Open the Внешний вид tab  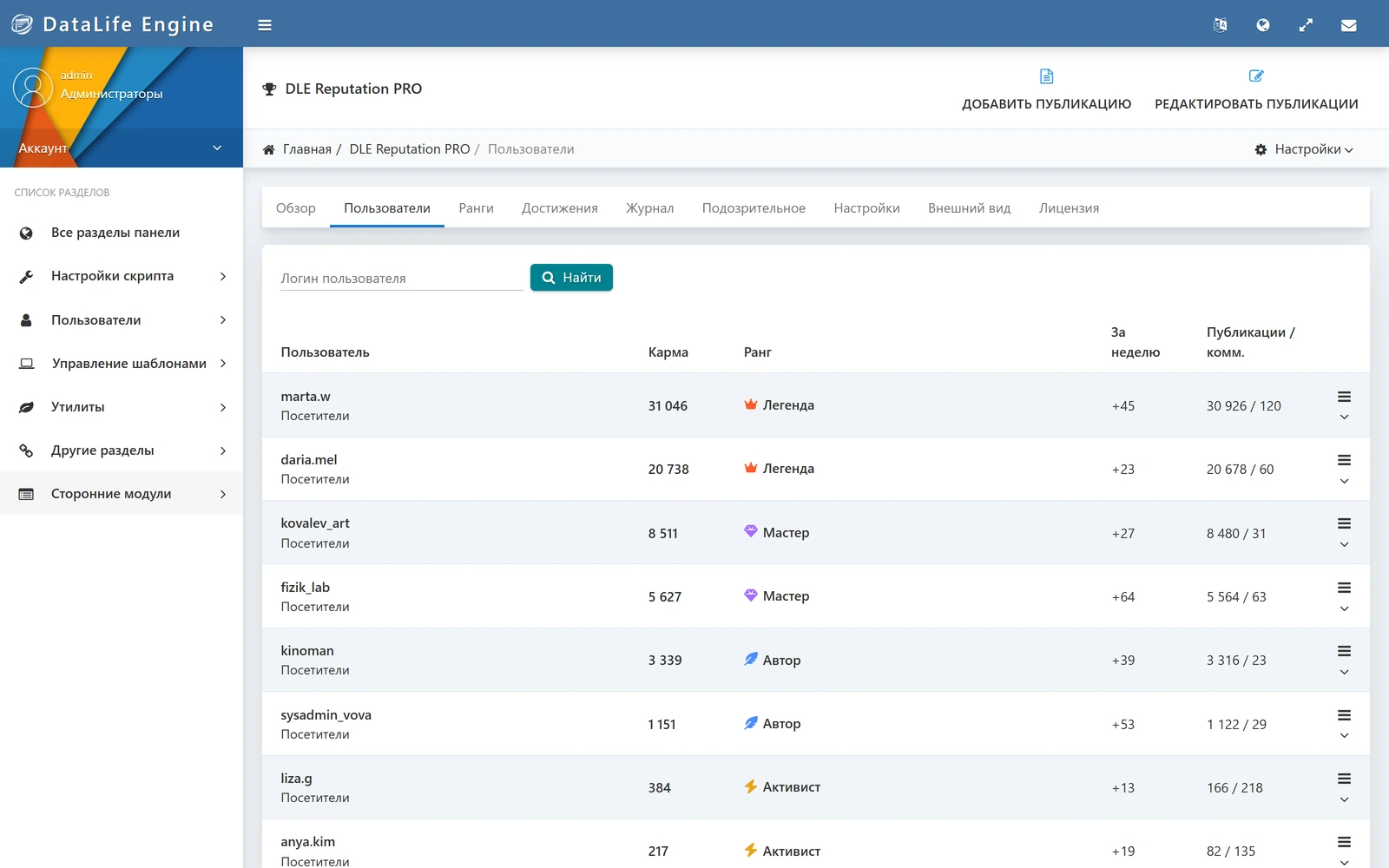(970, 208)
